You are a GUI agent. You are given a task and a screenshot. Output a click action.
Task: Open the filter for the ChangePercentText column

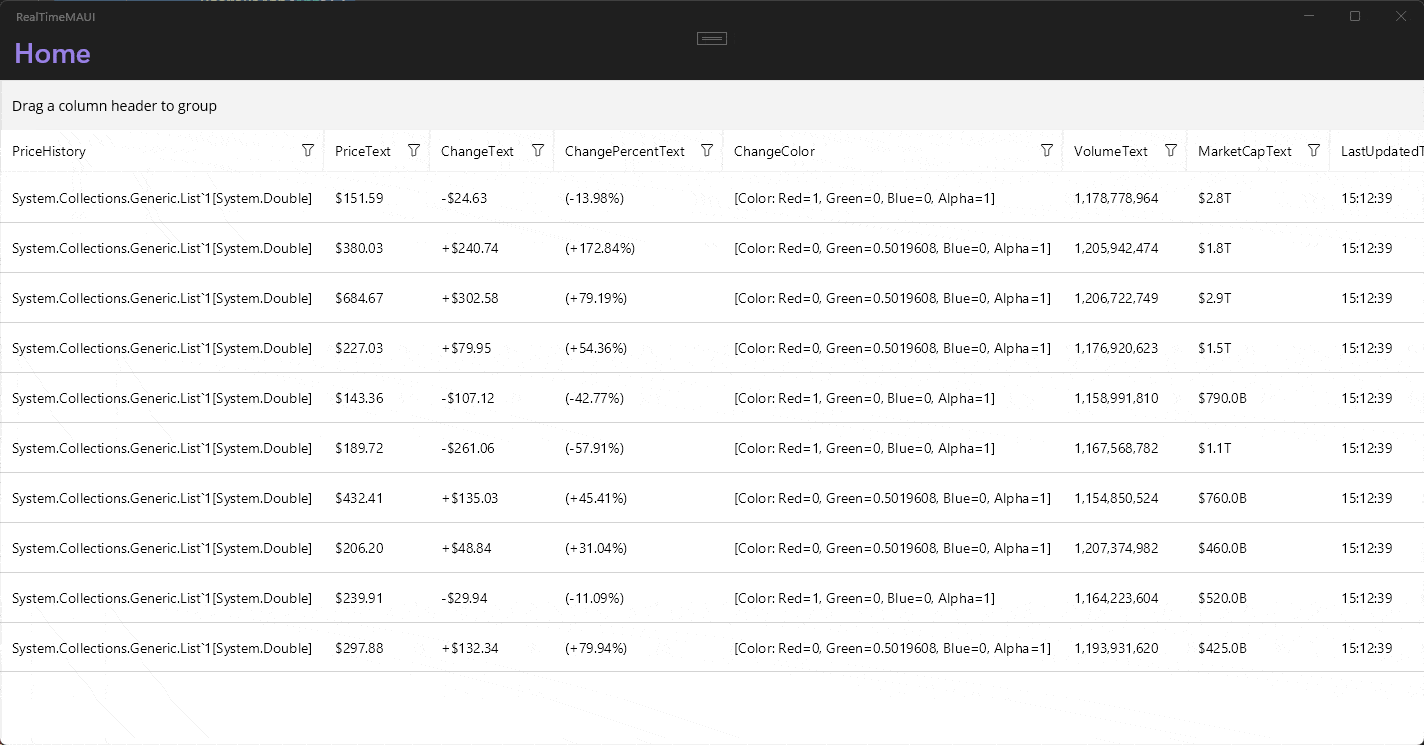(x=707, y=150)
